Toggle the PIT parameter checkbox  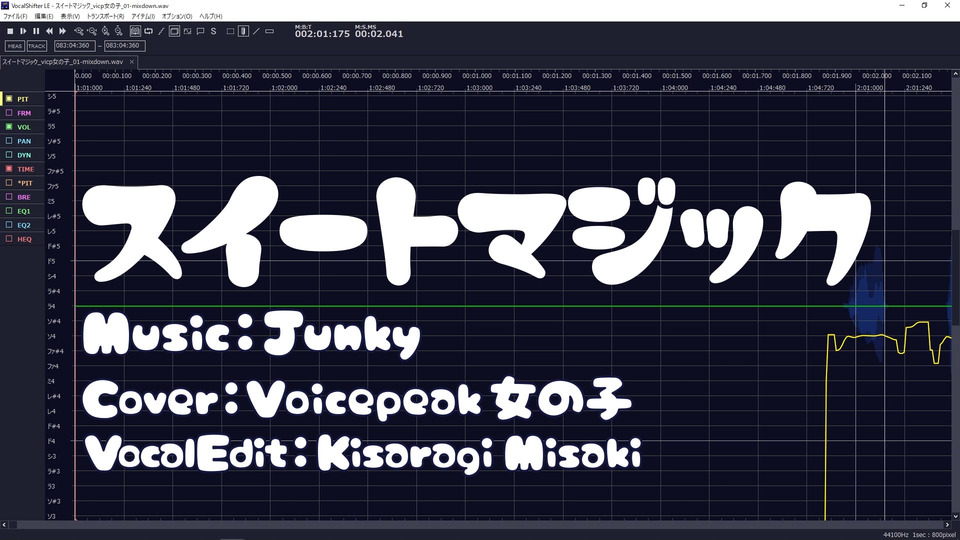(9, 99)
